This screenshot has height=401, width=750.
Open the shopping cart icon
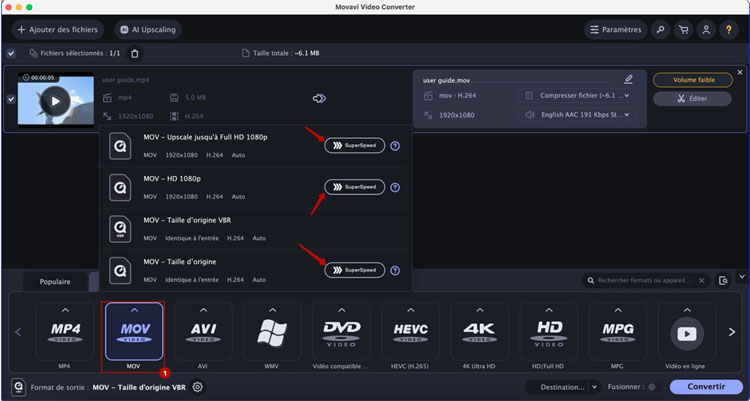pos(684,30)
